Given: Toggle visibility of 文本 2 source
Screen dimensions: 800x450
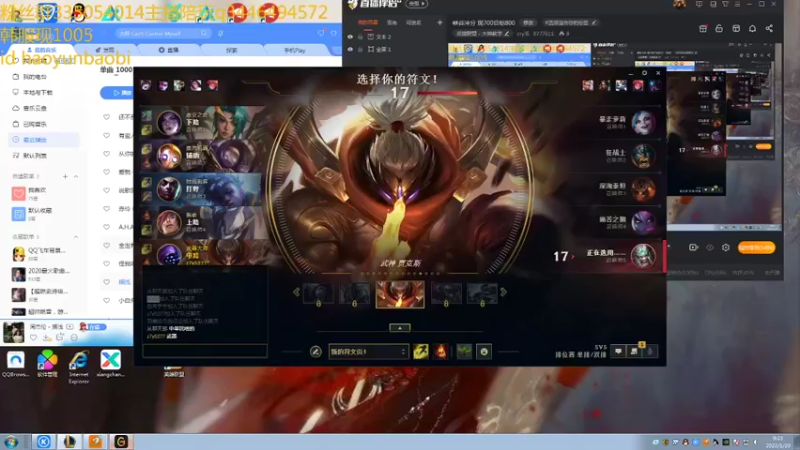Looking at the screenshot, I should tap(350, 37).
